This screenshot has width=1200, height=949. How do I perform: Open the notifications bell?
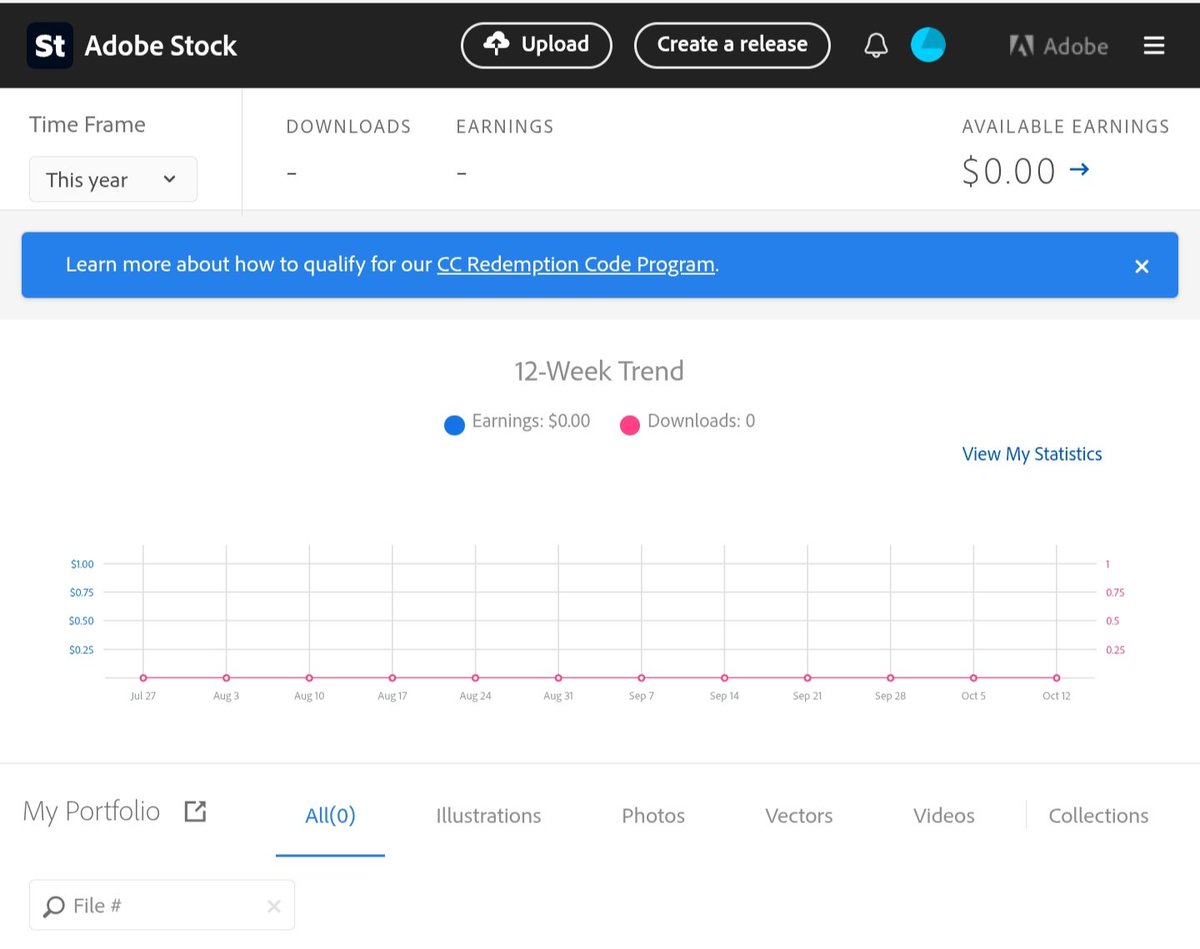[x=876, y=45]
